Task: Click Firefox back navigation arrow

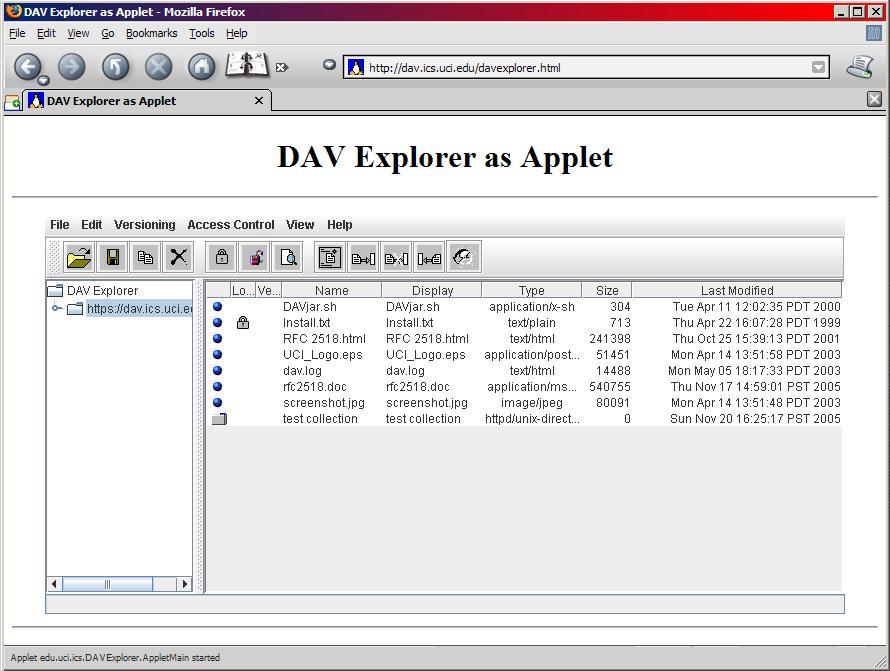Action: click(29, 67)
